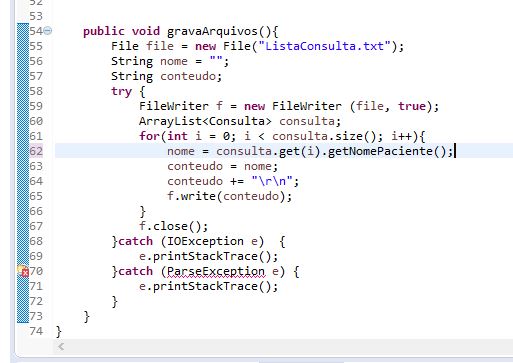Click the blue change range bar beside line 65
Screen dimensions: 513x363
[x=23, y=196]
